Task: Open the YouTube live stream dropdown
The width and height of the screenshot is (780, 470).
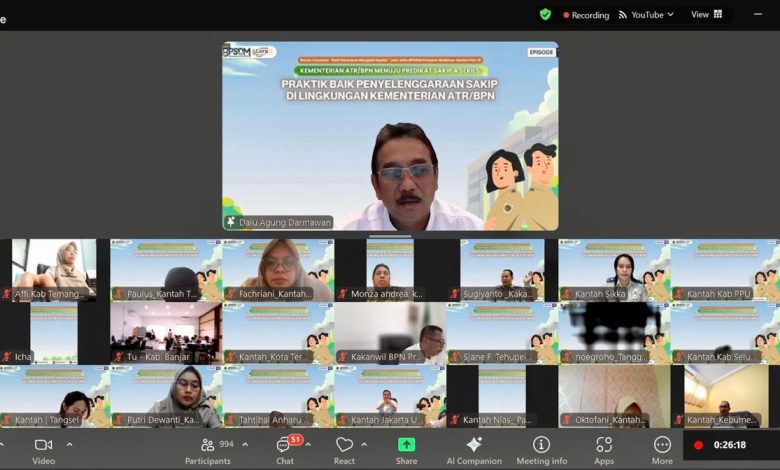Action: 646,15
